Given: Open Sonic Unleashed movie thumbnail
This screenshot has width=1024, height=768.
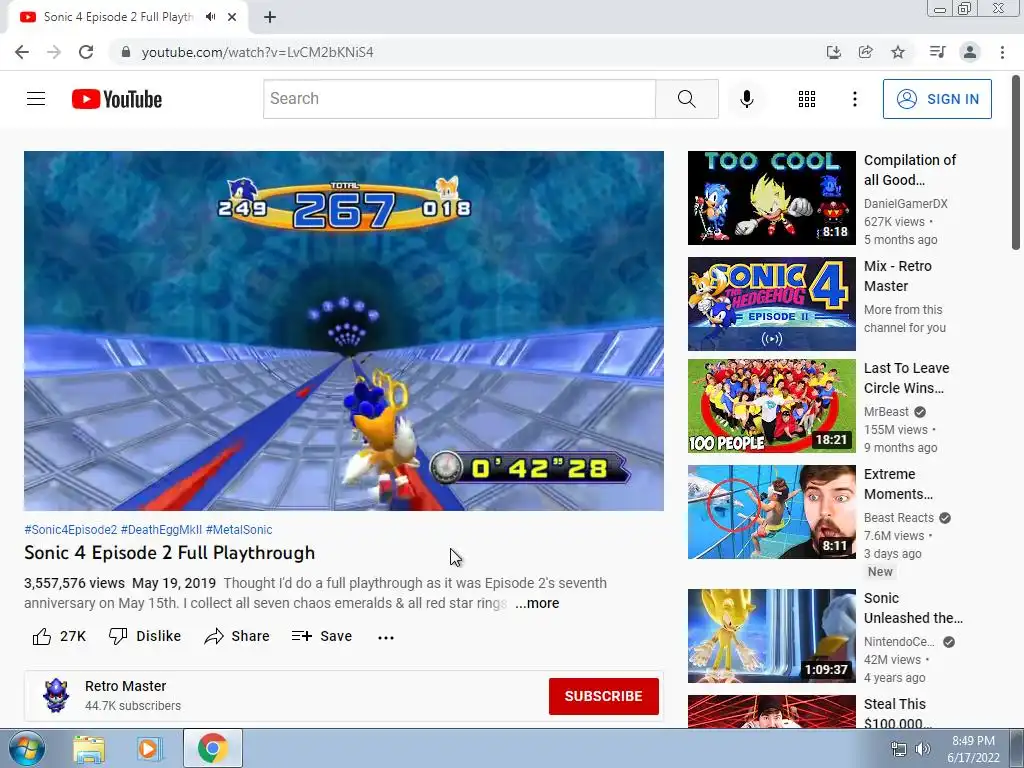Looking at the screenshot, I should [771, 636].
